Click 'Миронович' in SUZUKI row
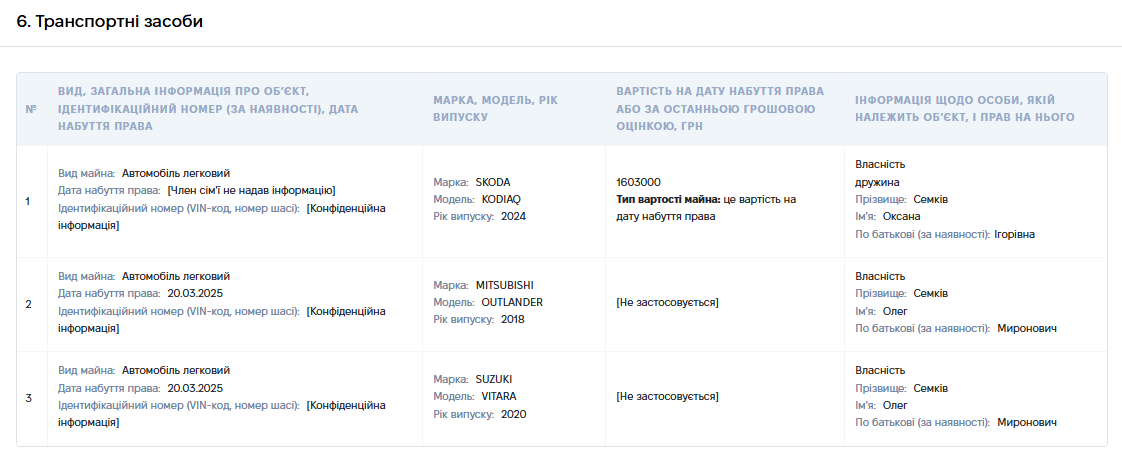 pos(1027,422)
